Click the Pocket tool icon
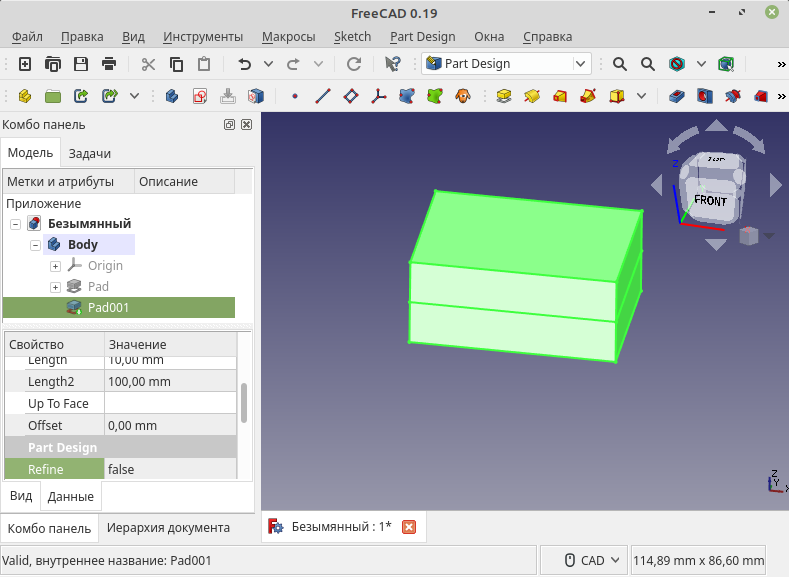 click(677, 96)
